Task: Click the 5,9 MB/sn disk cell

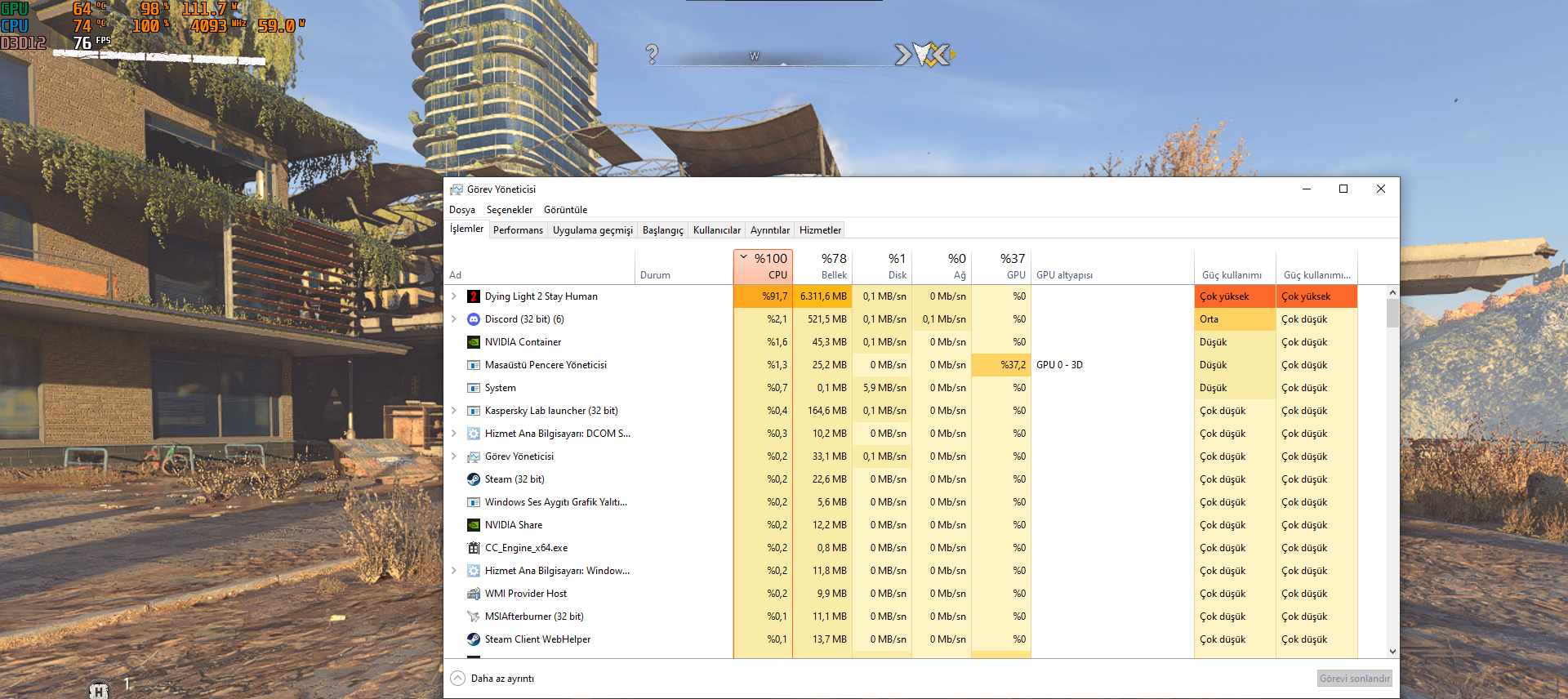Action: (882, 388)
